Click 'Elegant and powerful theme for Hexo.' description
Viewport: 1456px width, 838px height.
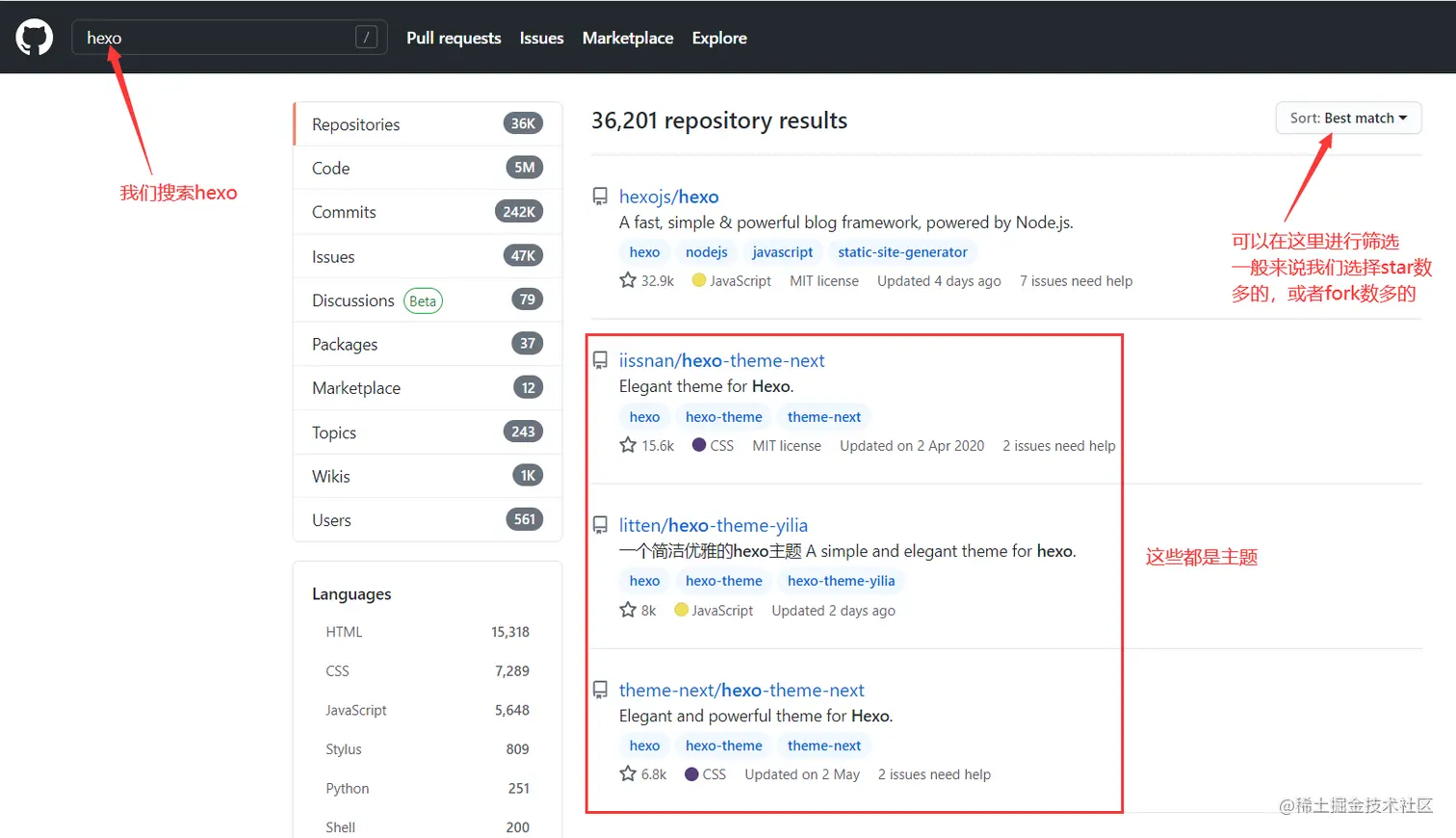(756, 716)
